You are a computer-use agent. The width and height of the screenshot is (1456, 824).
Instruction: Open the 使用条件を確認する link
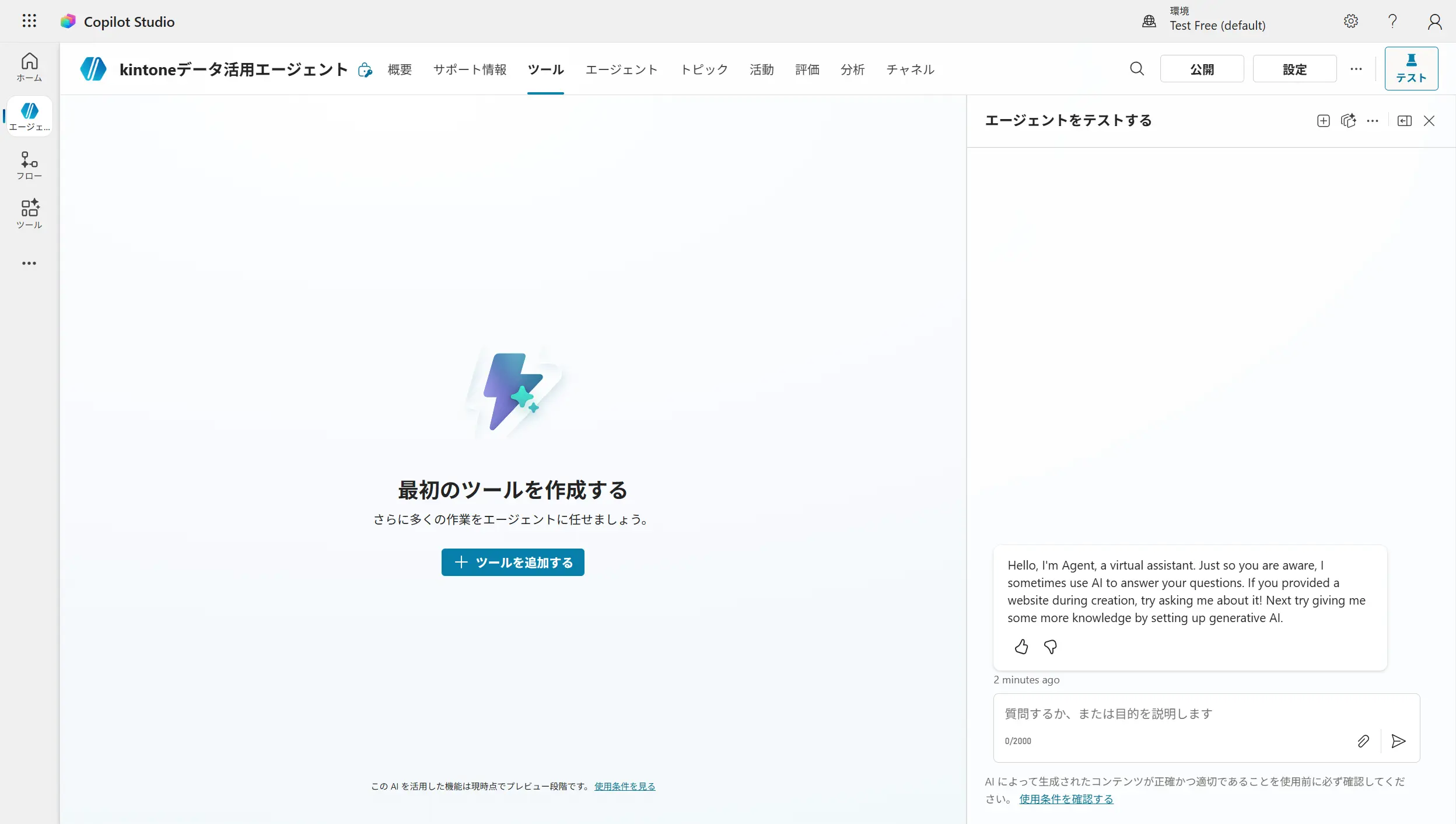coord(1066,799)
